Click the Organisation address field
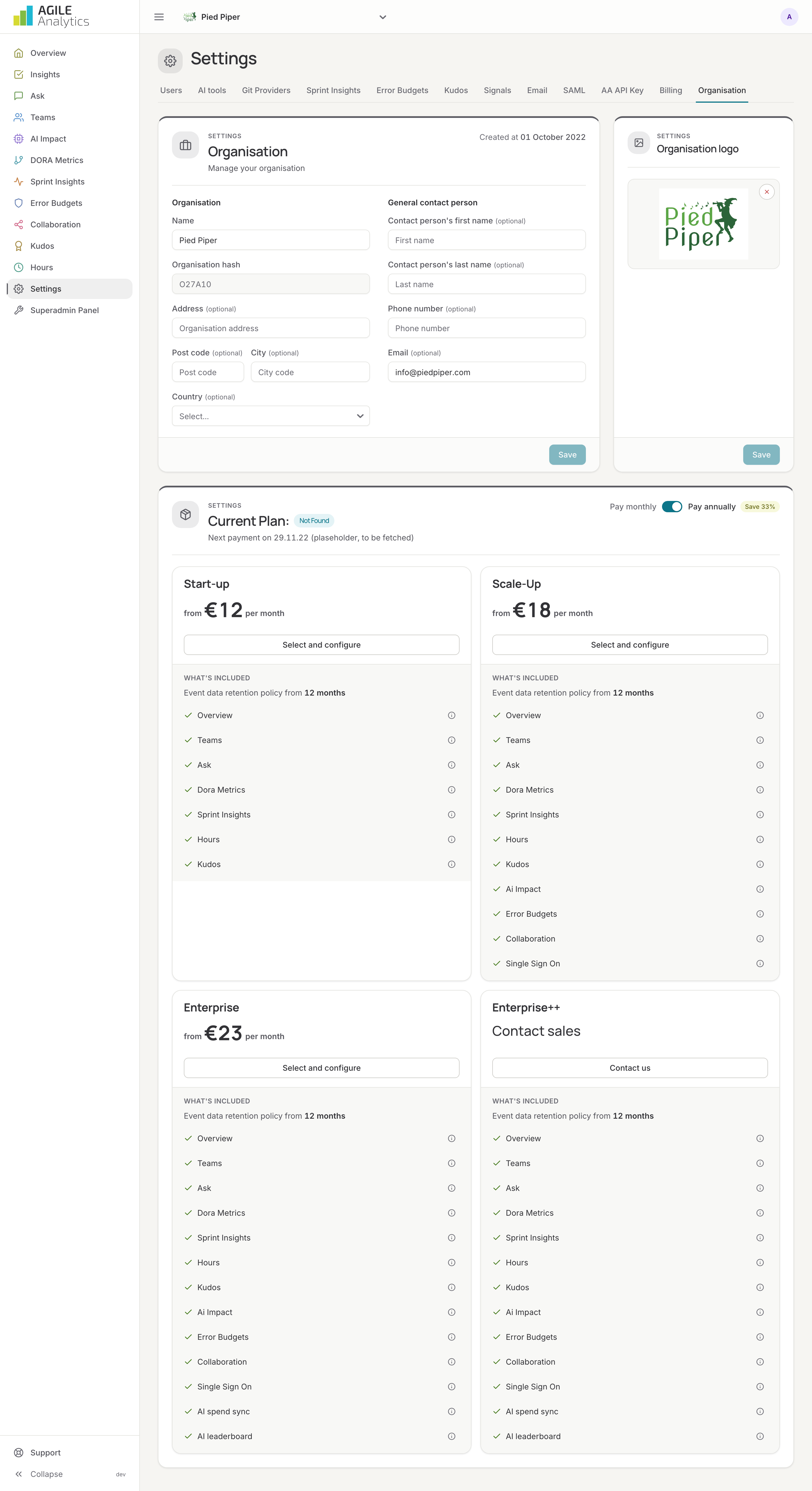 [x=271, y=328]
